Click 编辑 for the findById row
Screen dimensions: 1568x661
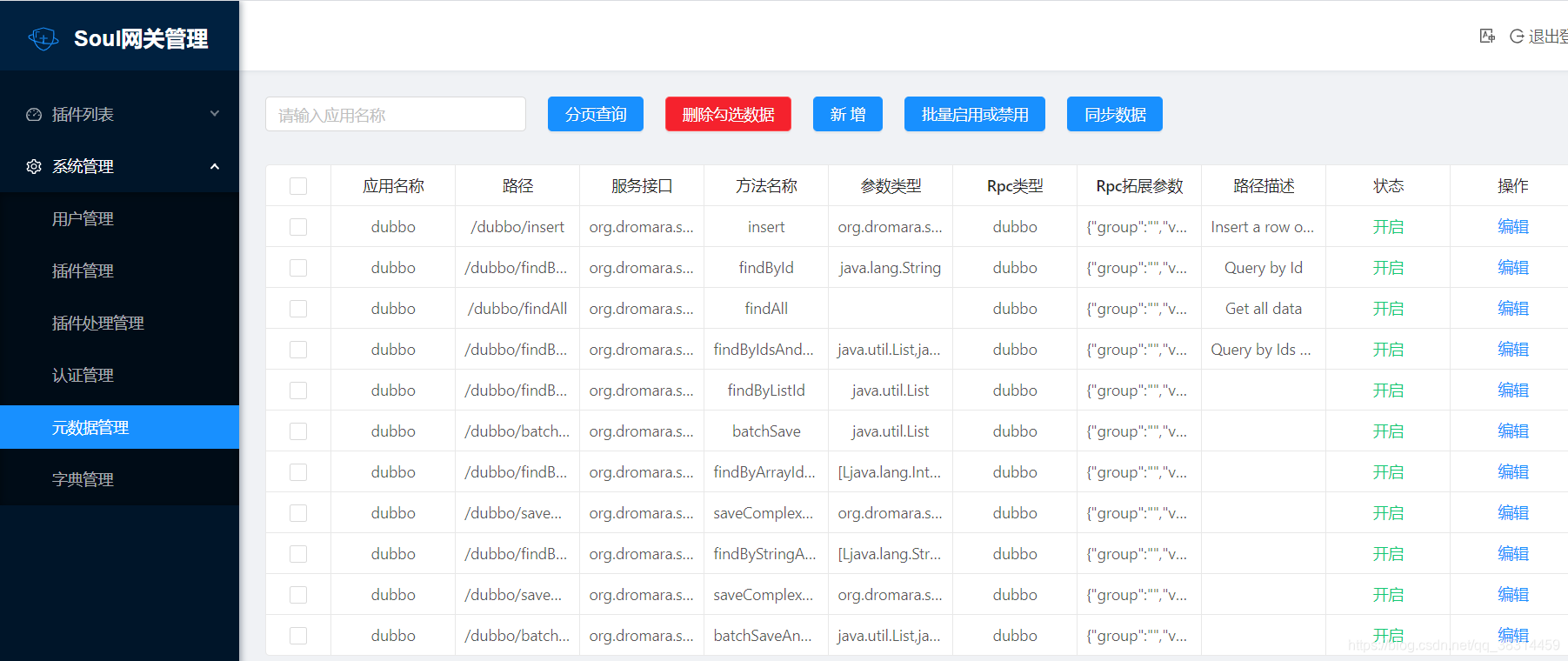(x=1513, y=268)
